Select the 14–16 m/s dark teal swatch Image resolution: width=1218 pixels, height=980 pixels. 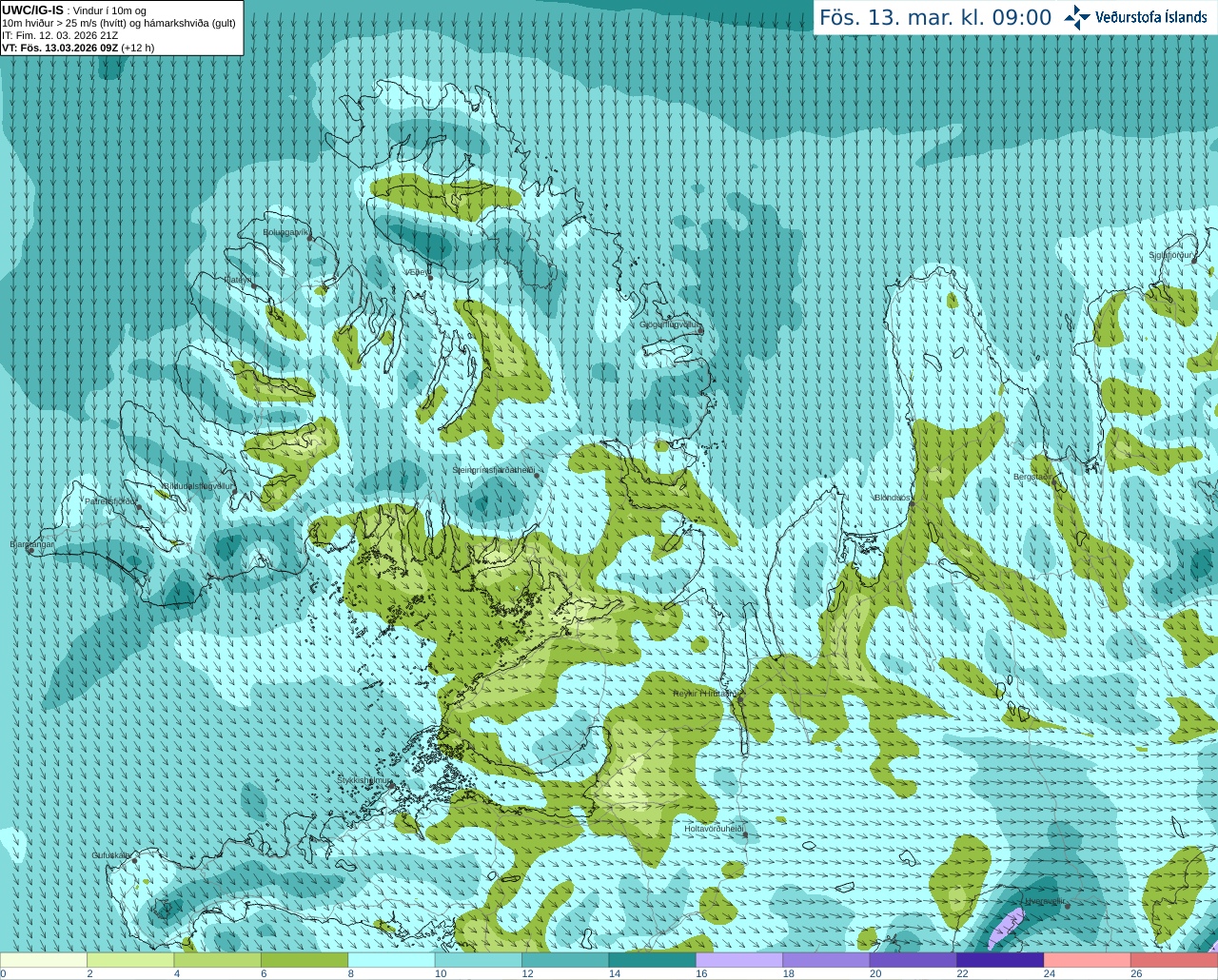pos(653,960)
